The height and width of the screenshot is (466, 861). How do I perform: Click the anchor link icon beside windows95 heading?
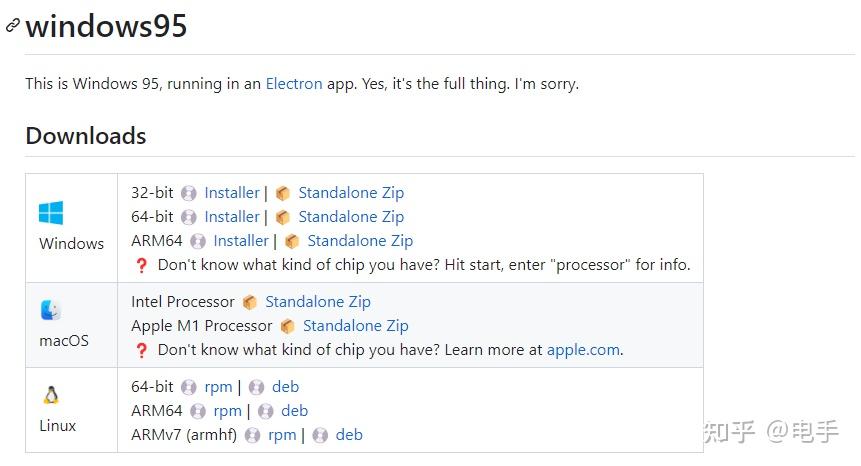click(x=12, y=26)
